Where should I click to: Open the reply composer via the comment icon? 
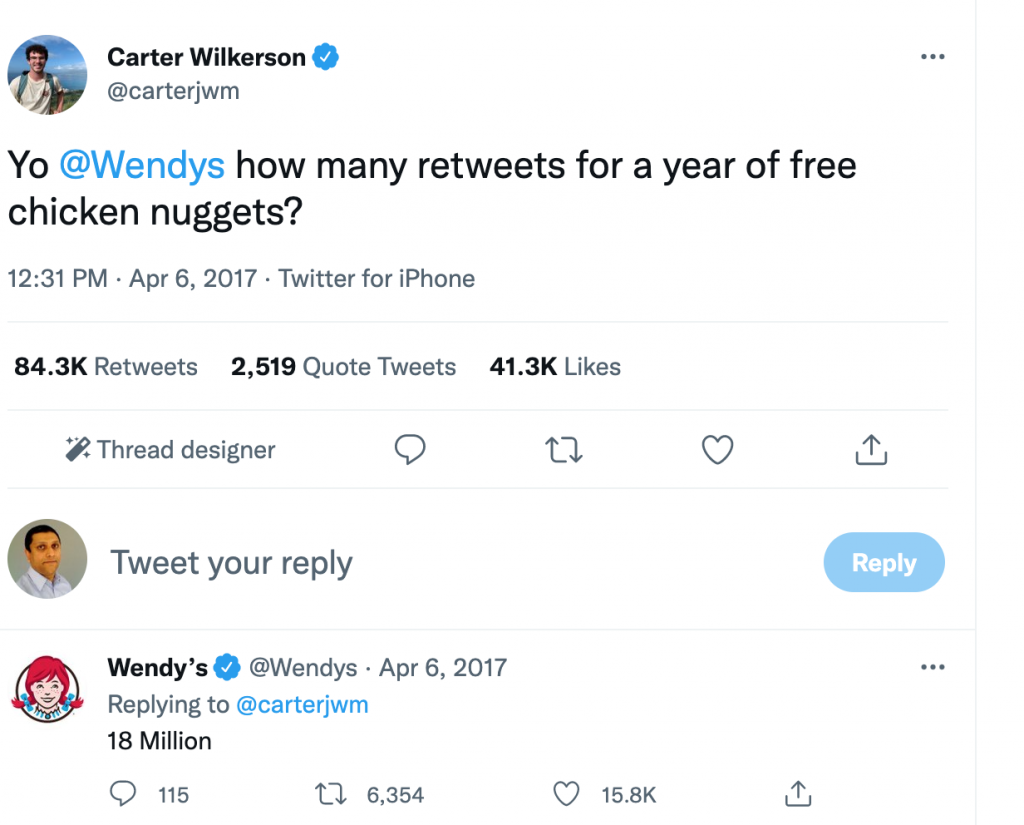(409, 450)
